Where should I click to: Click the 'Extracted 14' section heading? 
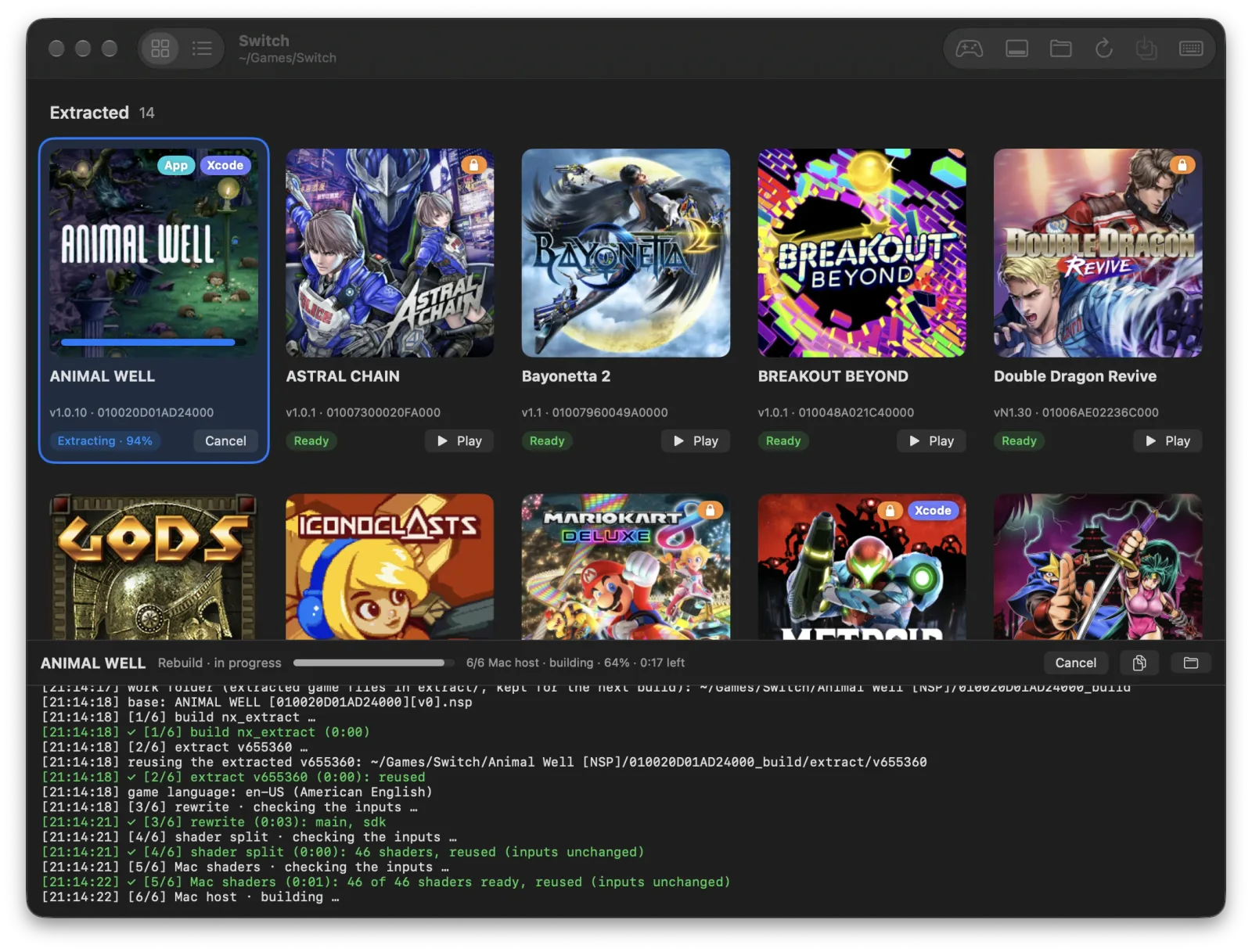point(102,113)
